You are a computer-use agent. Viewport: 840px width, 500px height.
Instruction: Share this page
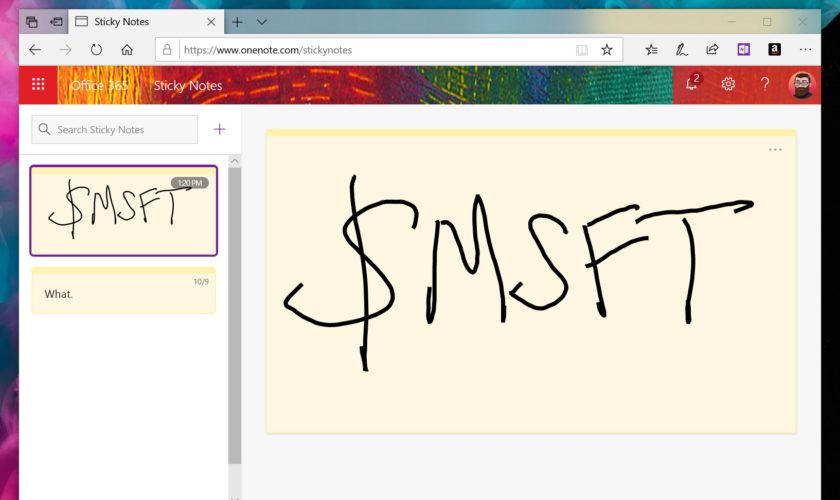(712, 50)
